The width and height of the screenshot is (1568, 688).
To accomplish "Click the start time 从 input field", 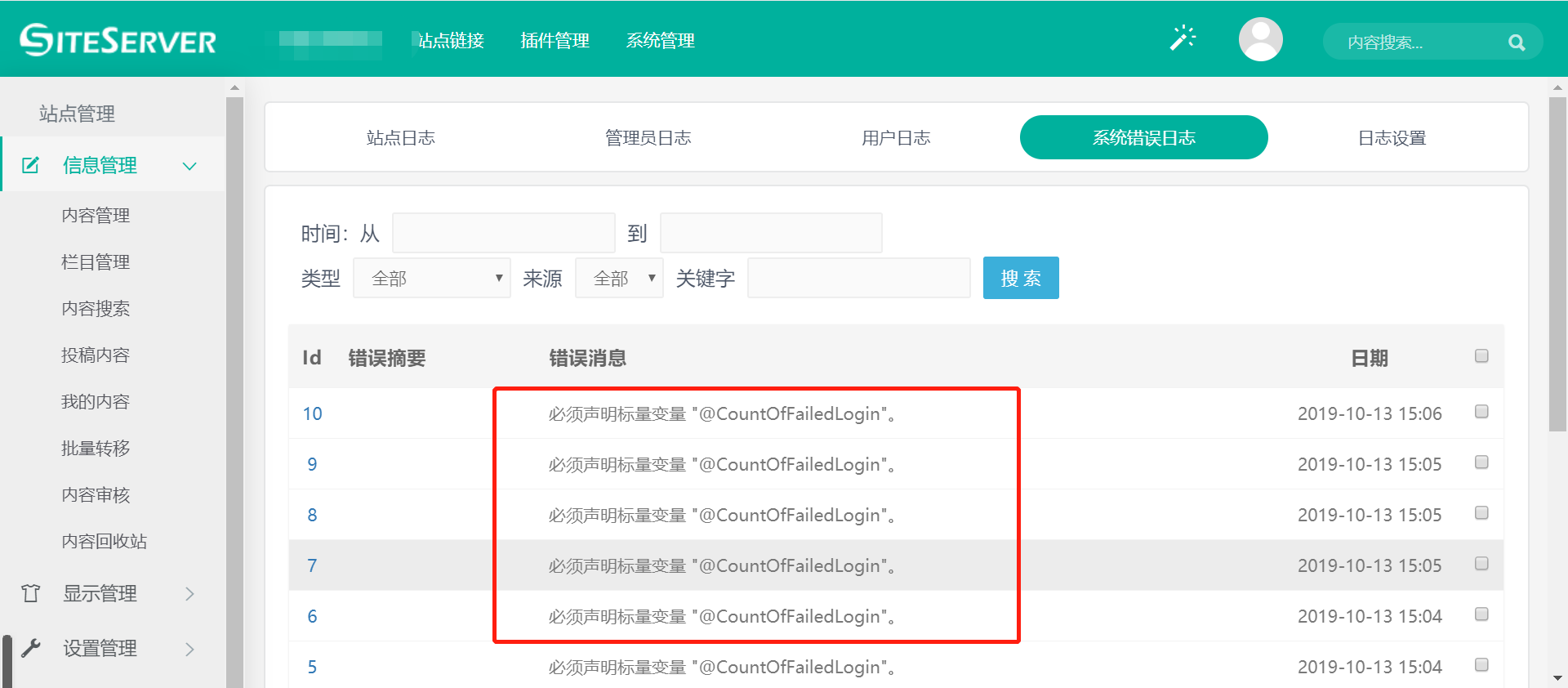I will click(x=504, y=233).
